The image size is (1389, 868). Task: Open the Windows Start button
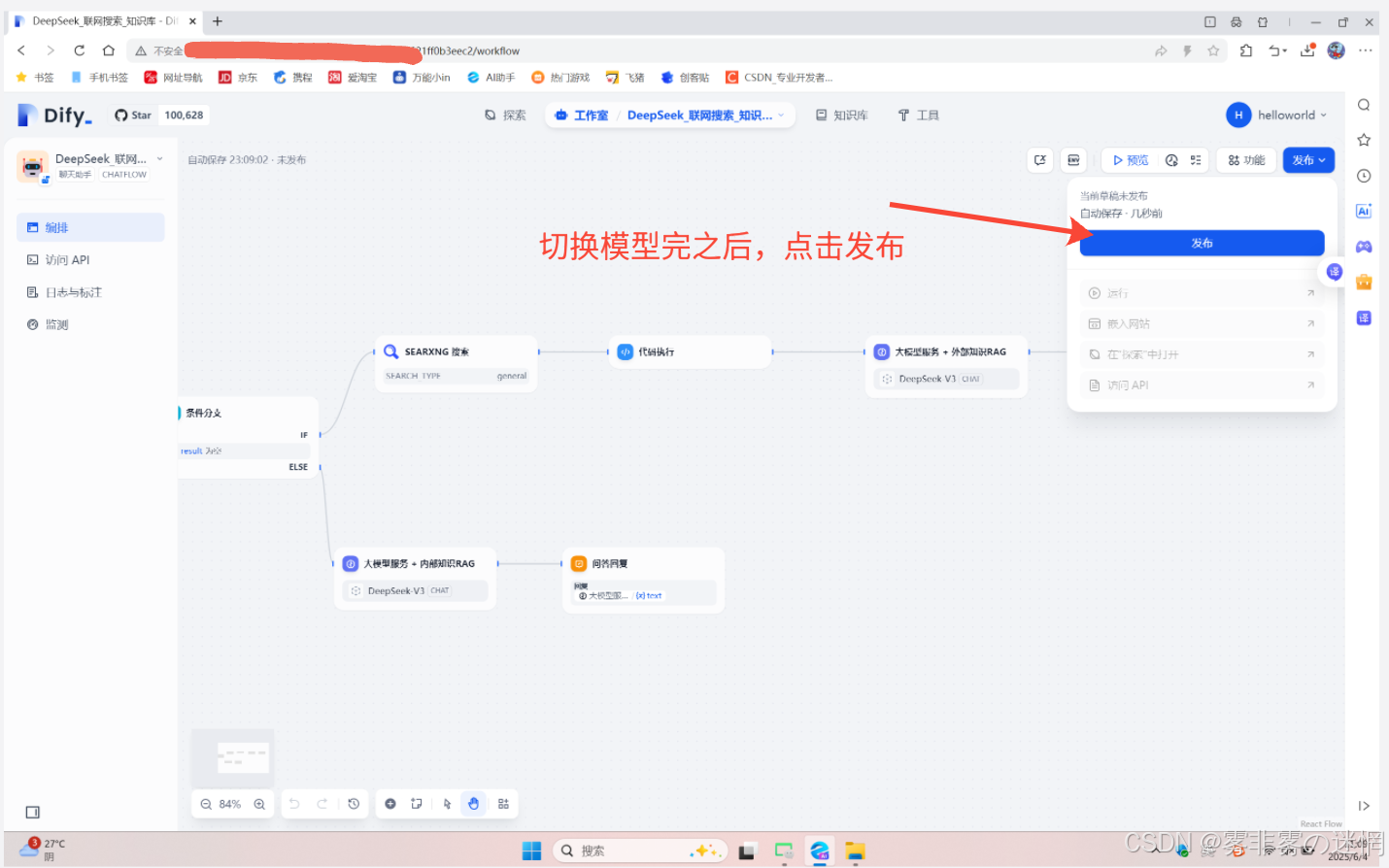531,851
